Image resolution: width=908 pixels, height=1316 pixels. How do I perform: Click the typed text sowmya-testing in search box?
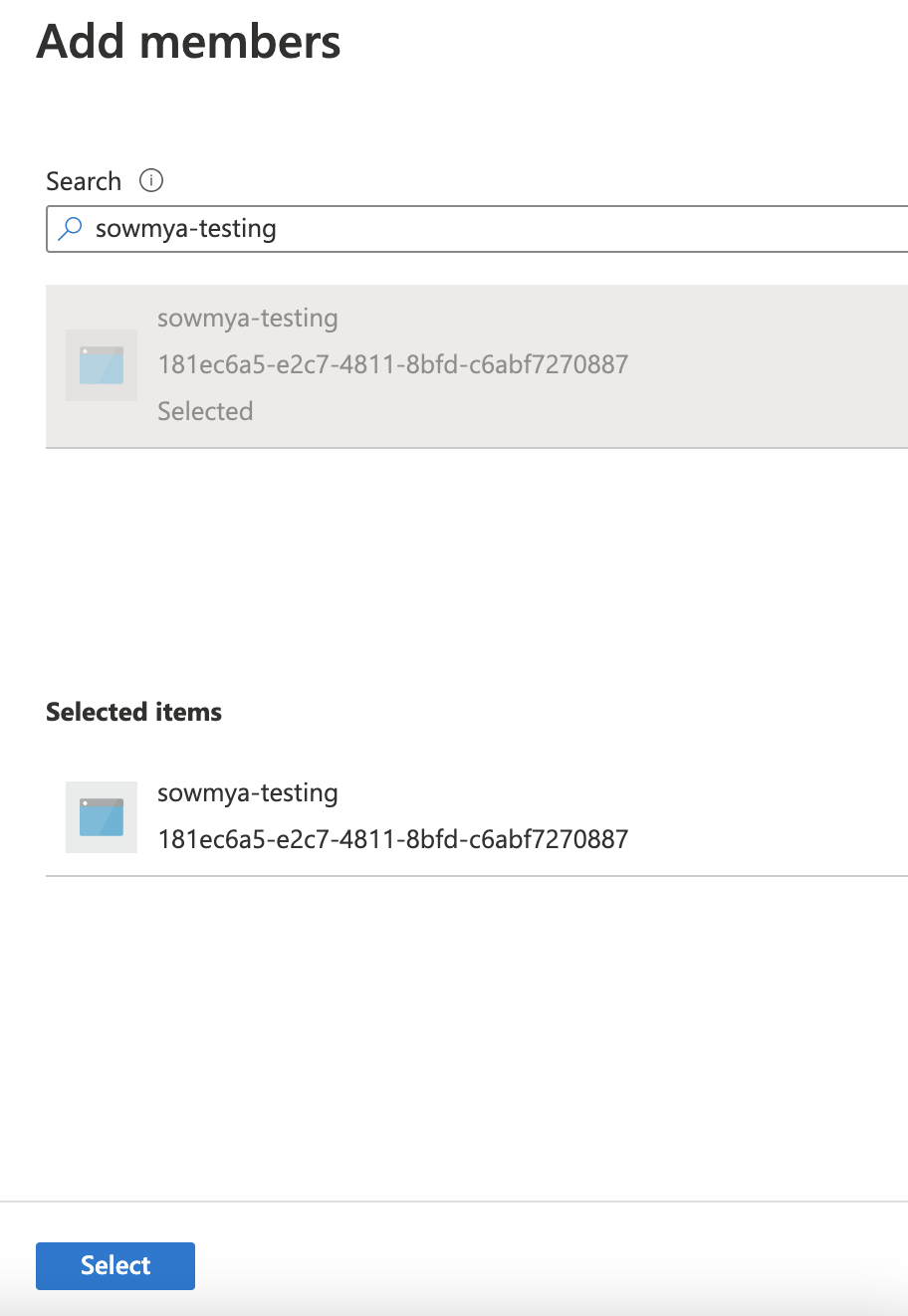(x=186, y=229)
